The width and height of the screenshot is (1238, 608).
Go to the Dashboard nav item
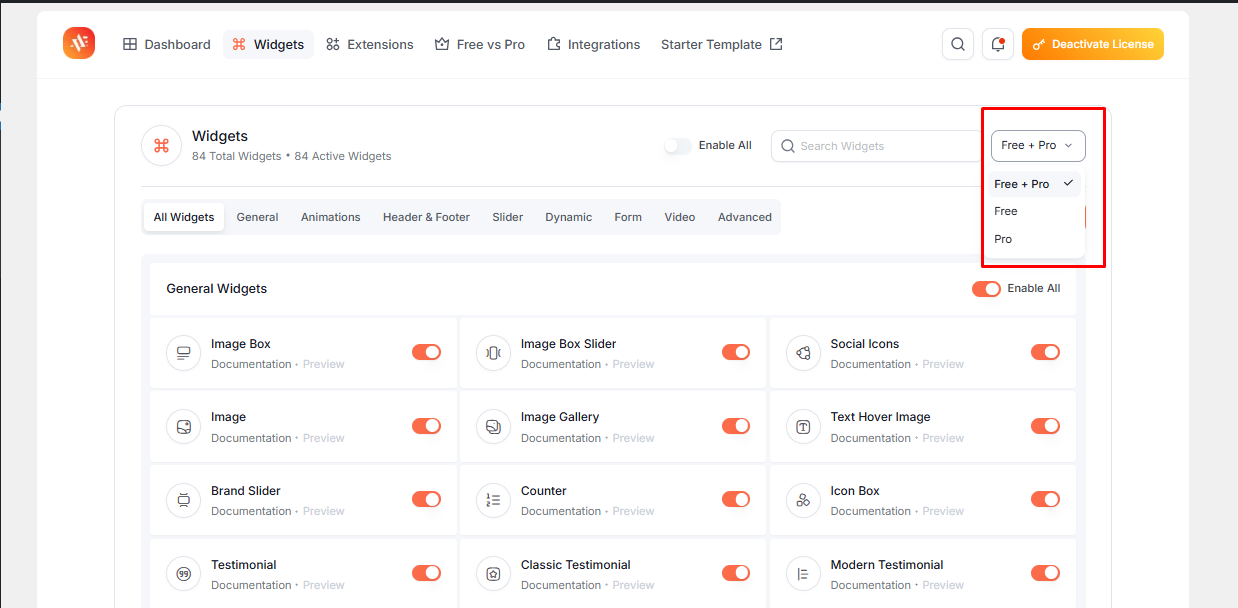pyautogui.click(x=166, y=44)
